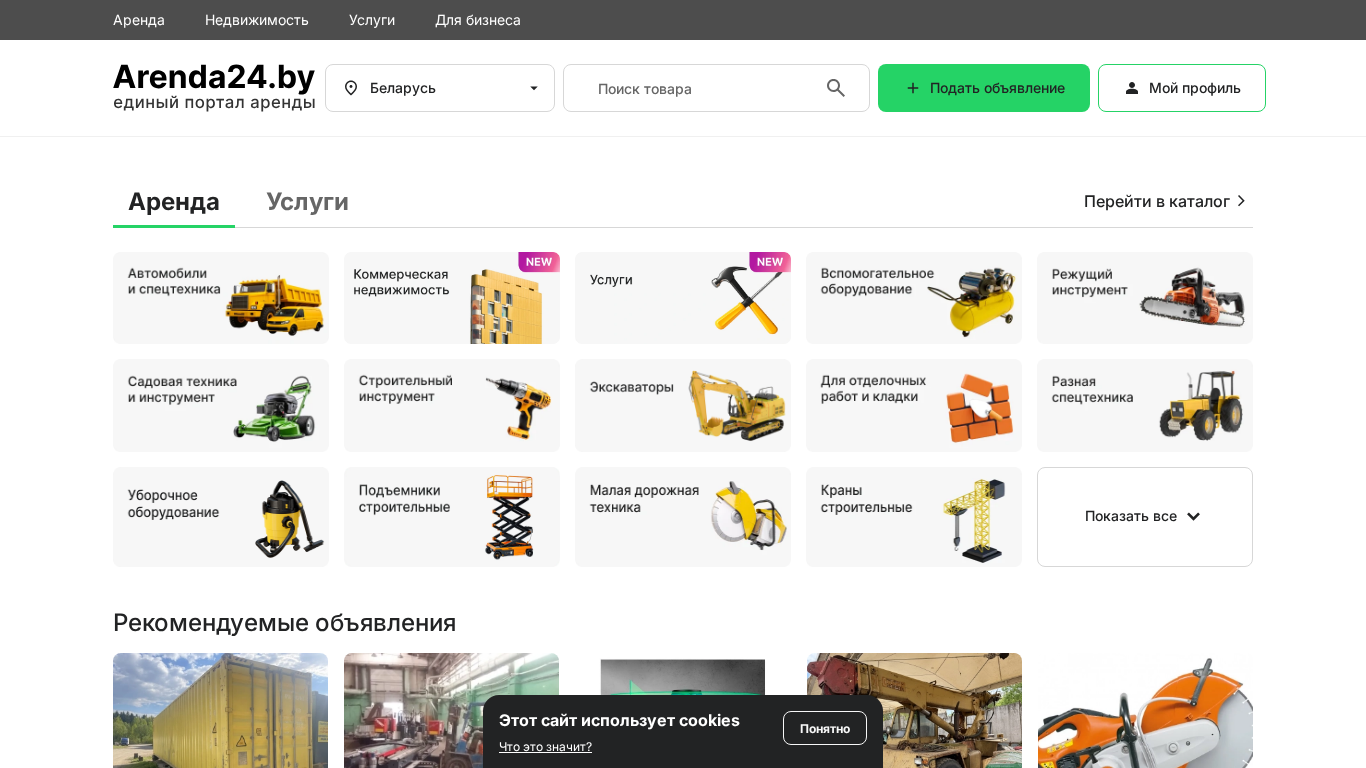
Task: Click the arrow beside Перейти в каталог
Action: tap(1242, 201)
